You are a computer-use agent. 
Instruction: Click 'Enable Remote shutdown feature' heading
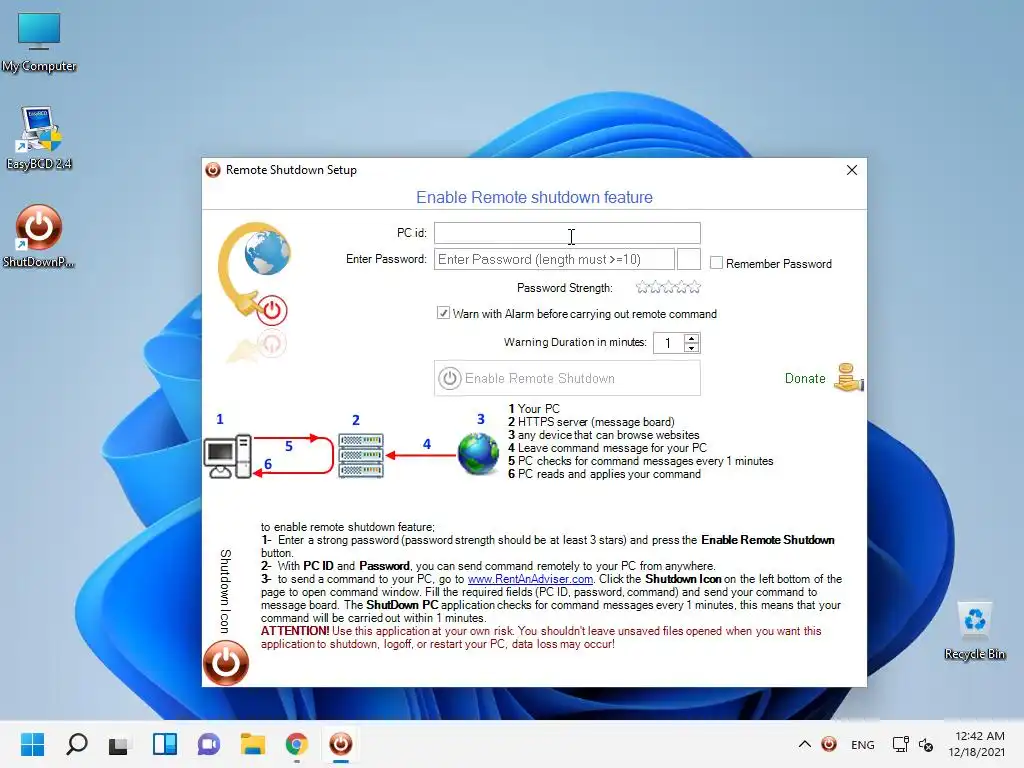(534, 197)
